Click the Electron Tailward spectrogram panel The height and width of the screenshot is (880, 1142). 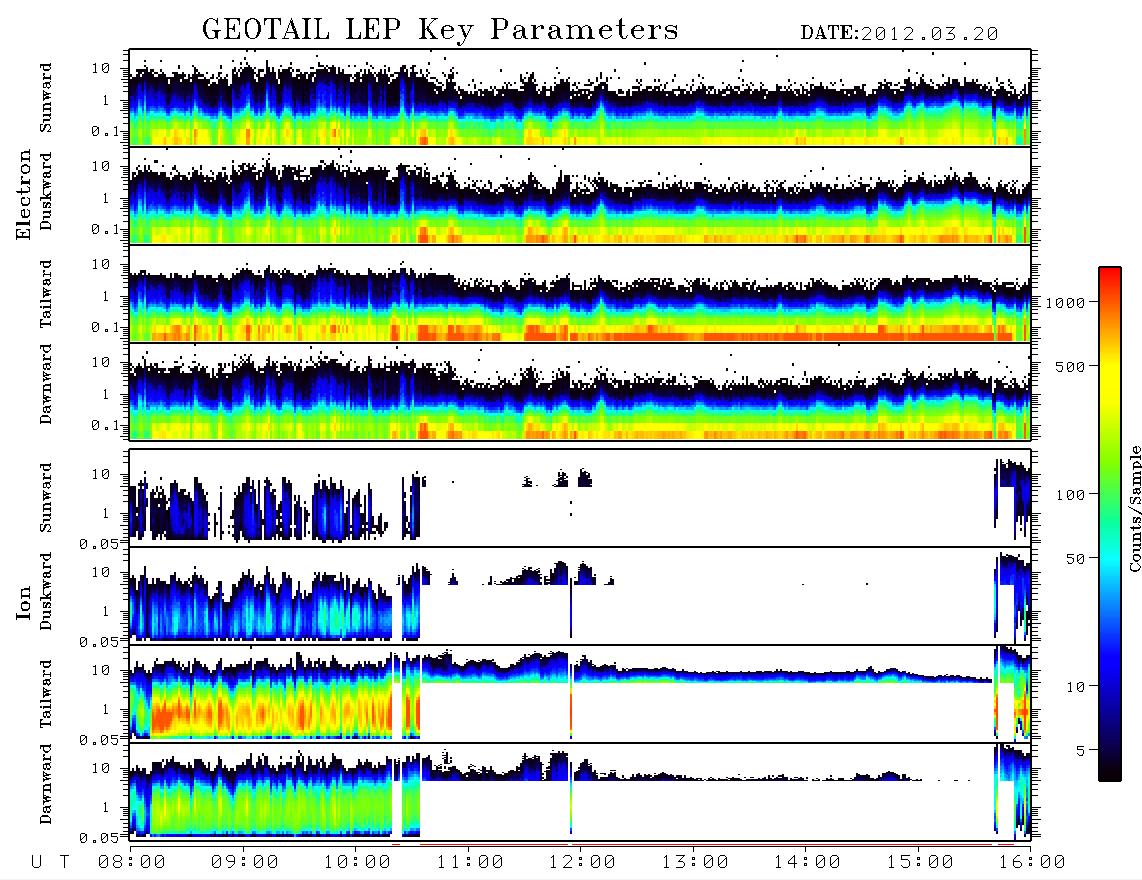point(580,294)
